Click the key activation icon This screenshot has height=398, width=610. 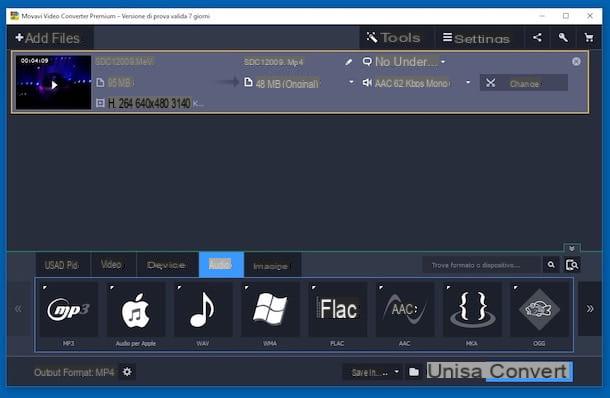click(x=563, y=37)
